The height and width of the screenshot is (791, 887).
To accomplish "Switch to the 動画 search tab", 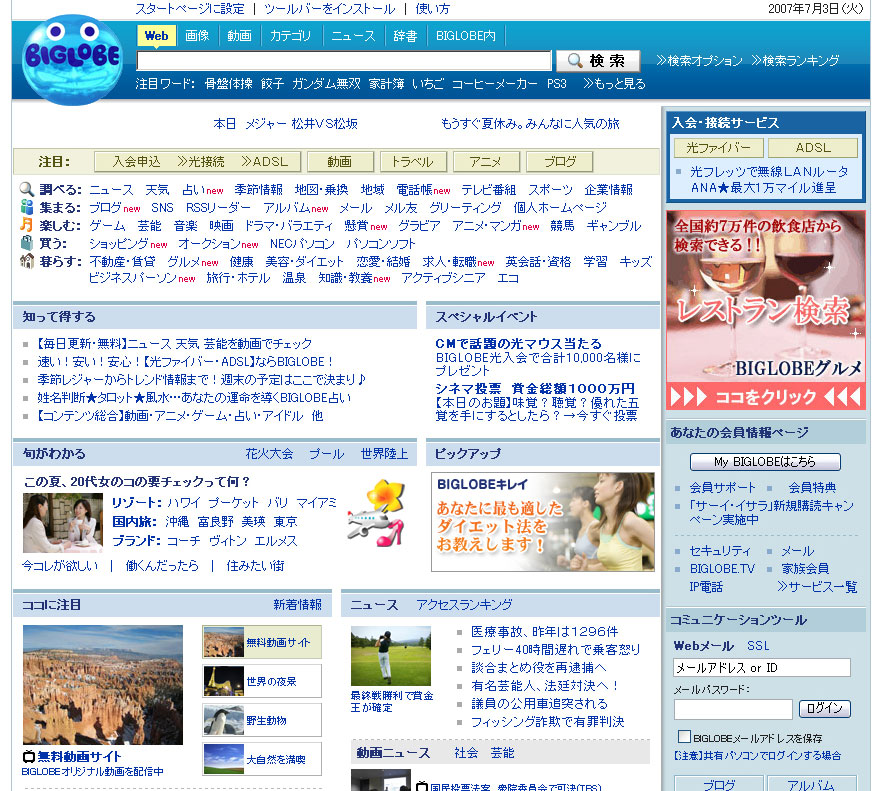I will click(239, 36).
